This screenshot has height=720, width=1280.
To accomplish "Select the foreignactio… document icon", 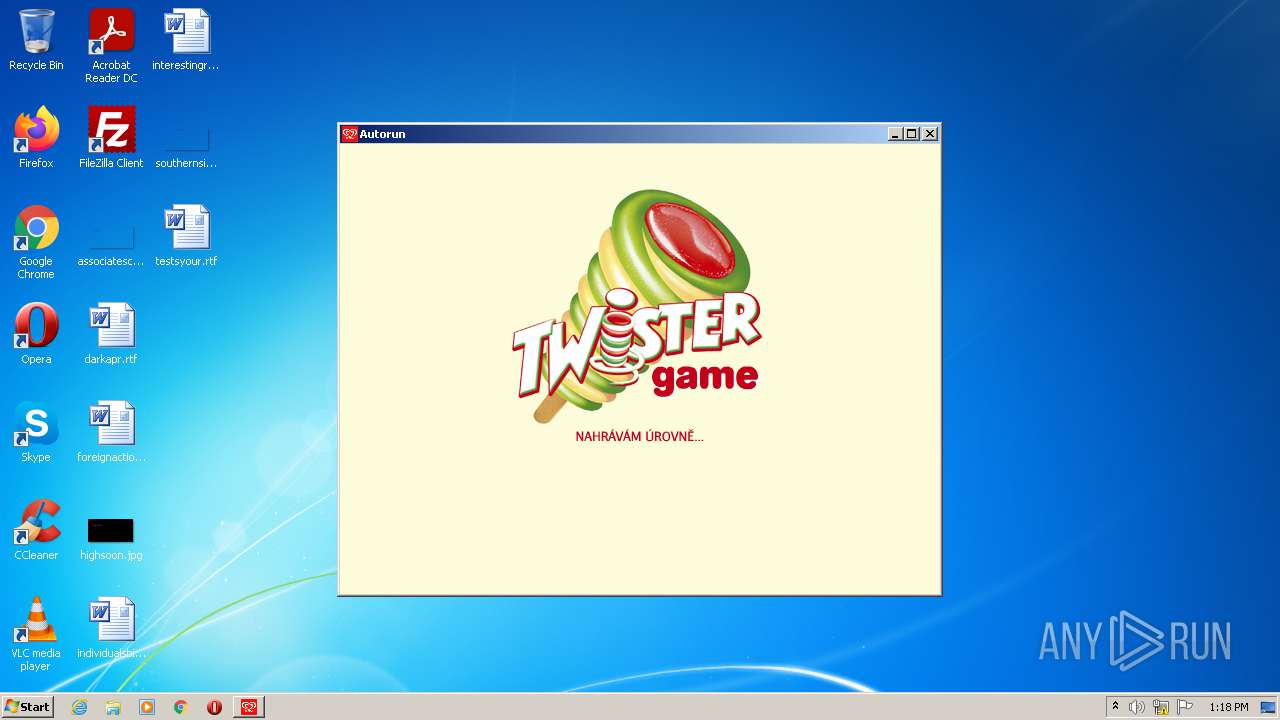I will 111,432.
